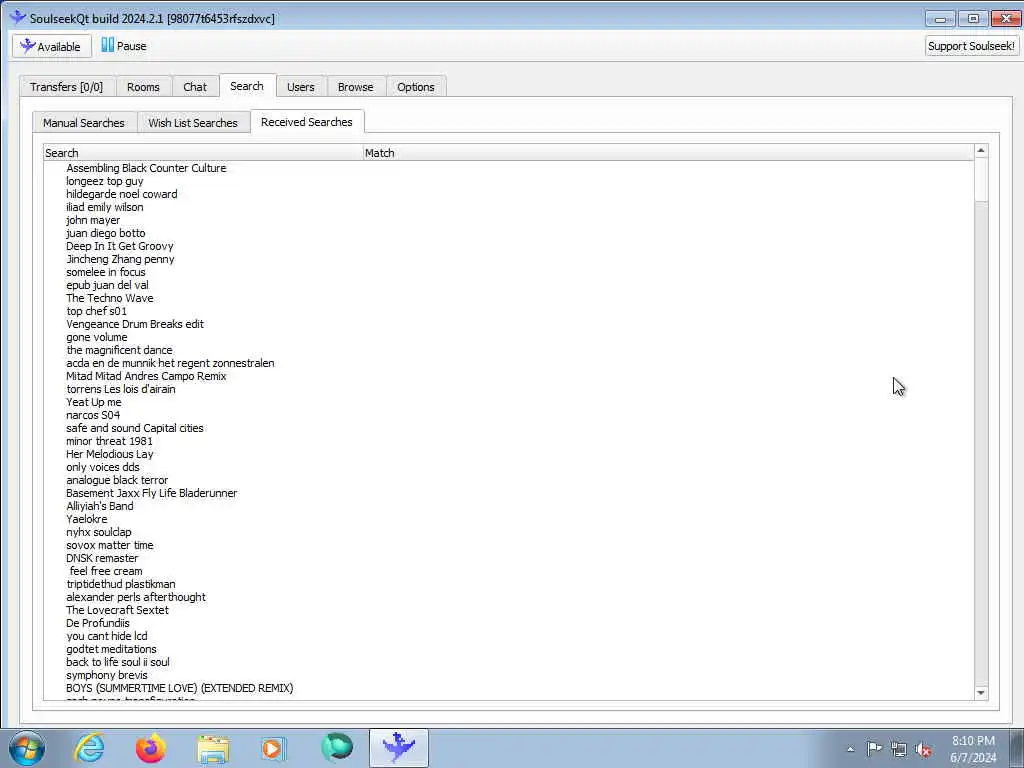Show hidden tray icons arrow
This screenshot has height=768, width=1024.
coord(850,749)
